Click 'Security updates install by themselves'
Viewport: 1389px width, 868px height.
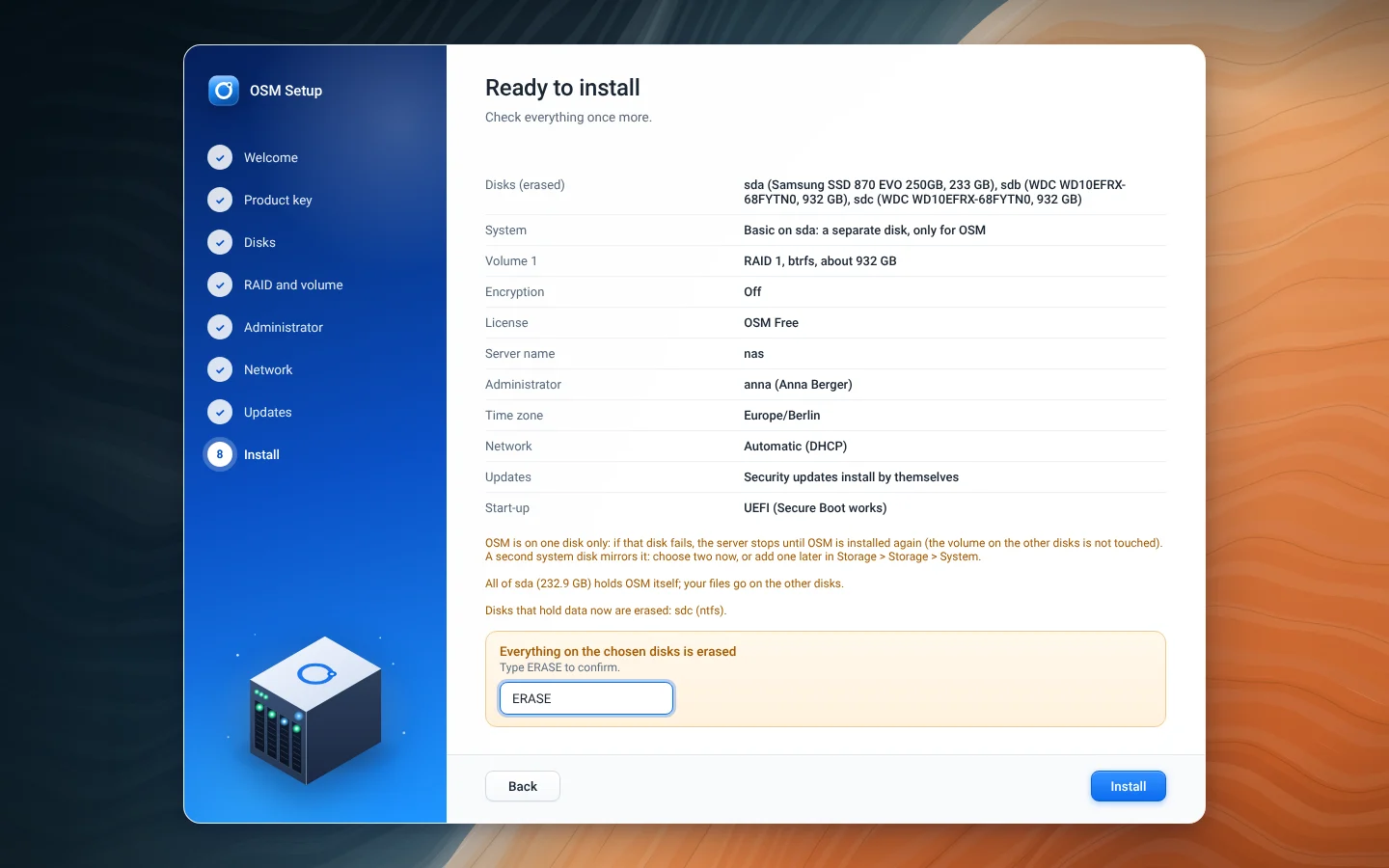point(851,477)
